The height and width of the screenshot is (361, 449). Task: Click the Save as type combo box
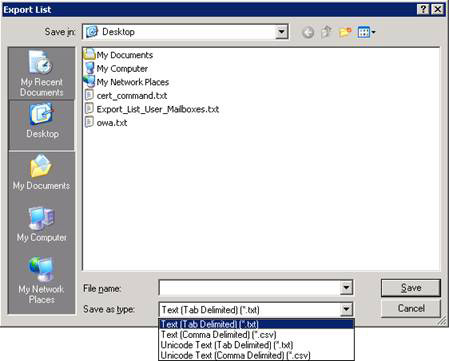point(256,310)
